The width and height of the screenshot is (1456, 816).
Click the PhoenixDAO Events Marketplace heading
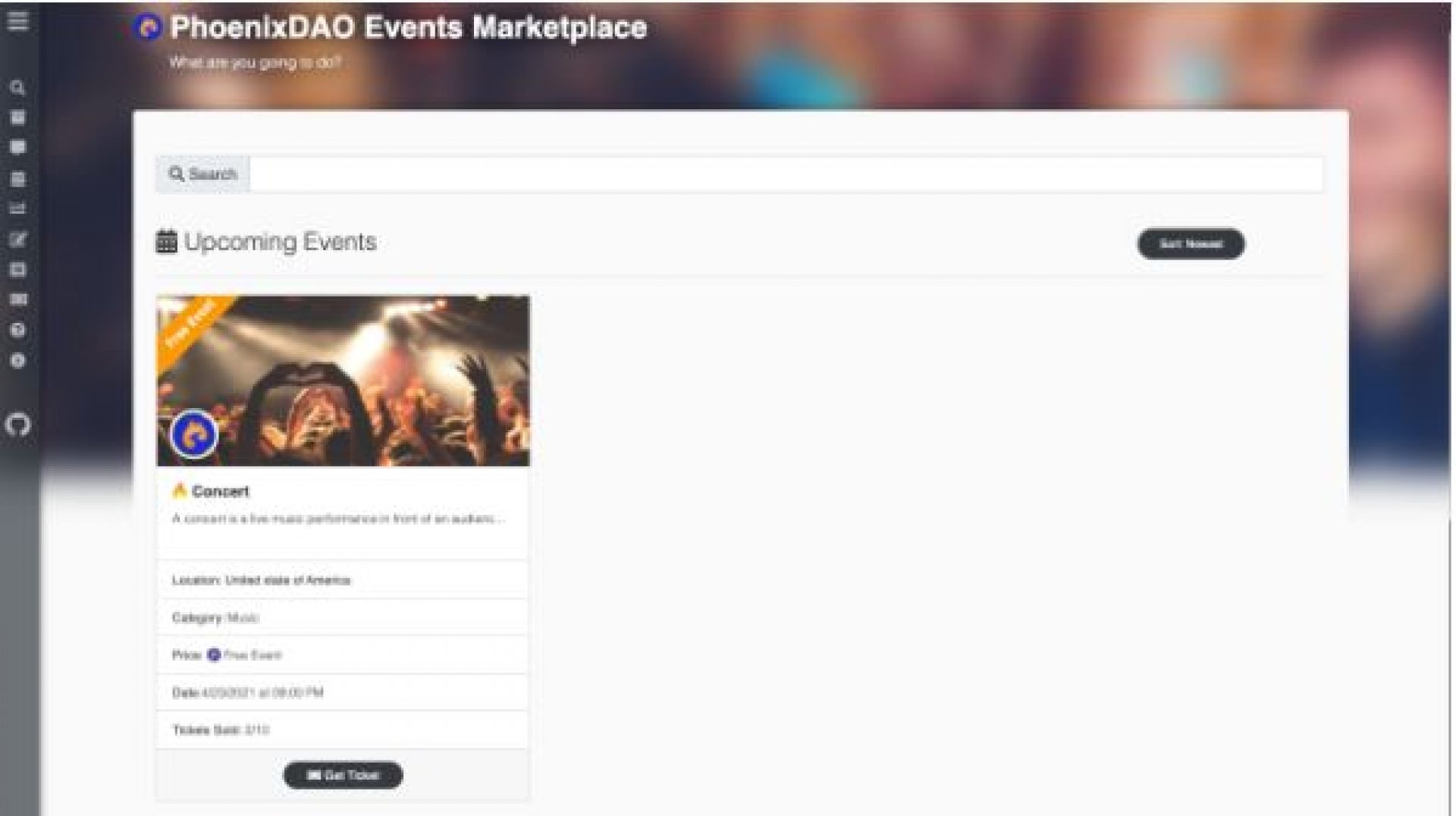coord(408,28)
